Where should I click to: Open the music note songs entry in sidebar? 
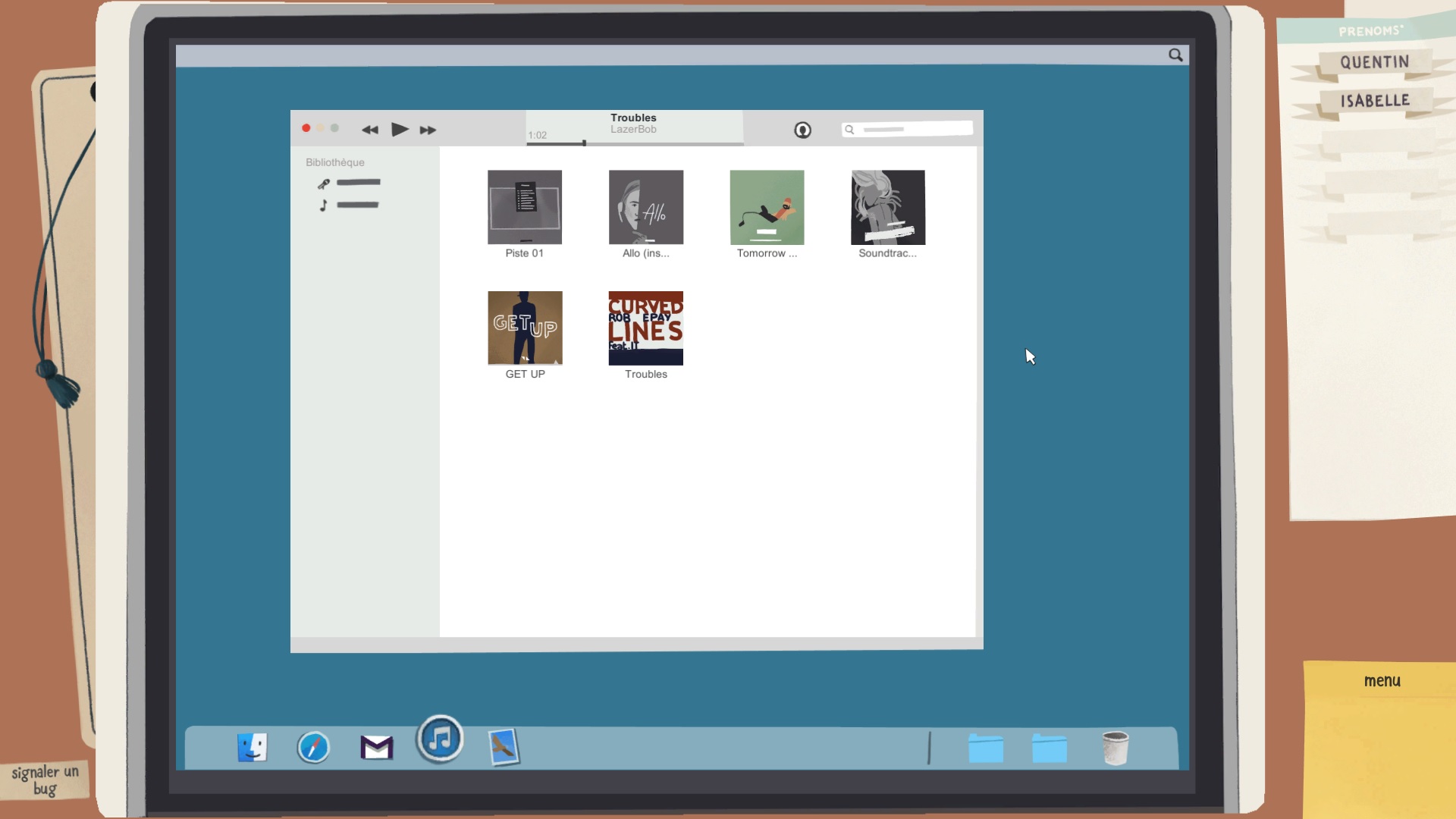tap(349, 205)
